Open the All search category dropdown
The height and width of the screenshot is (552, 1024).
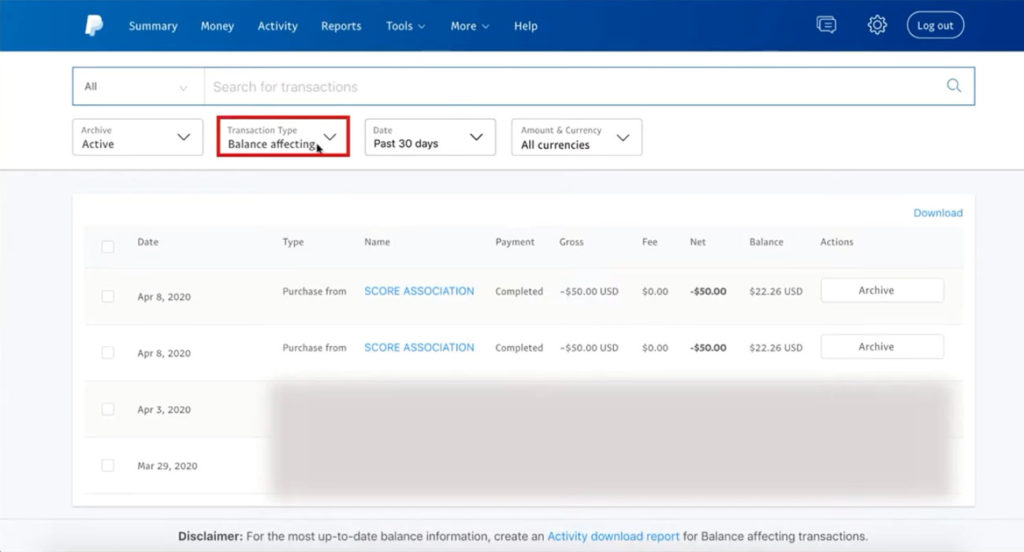137,87
